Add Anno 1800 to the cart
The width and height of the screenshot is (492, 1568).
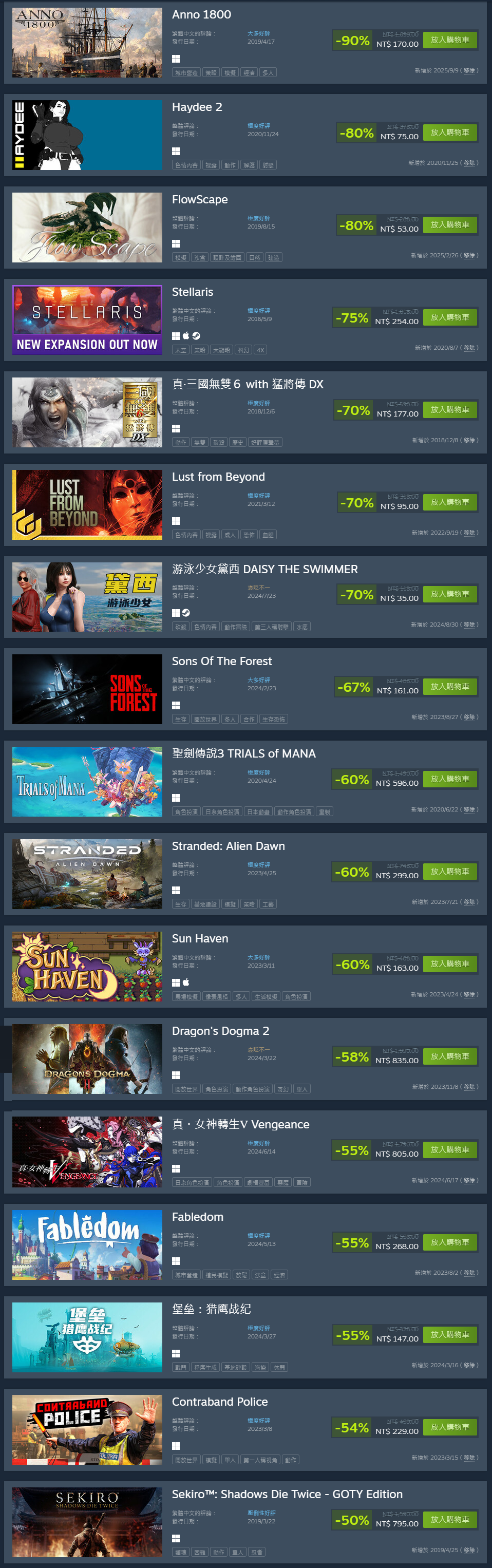point(449,40)
